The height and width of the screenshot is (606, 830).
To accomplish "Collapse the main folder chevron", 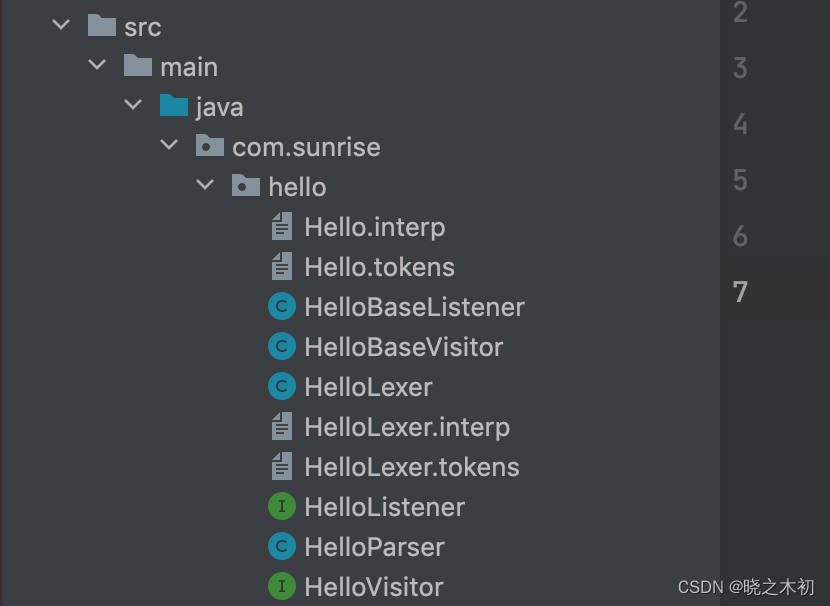I will 97,66.
